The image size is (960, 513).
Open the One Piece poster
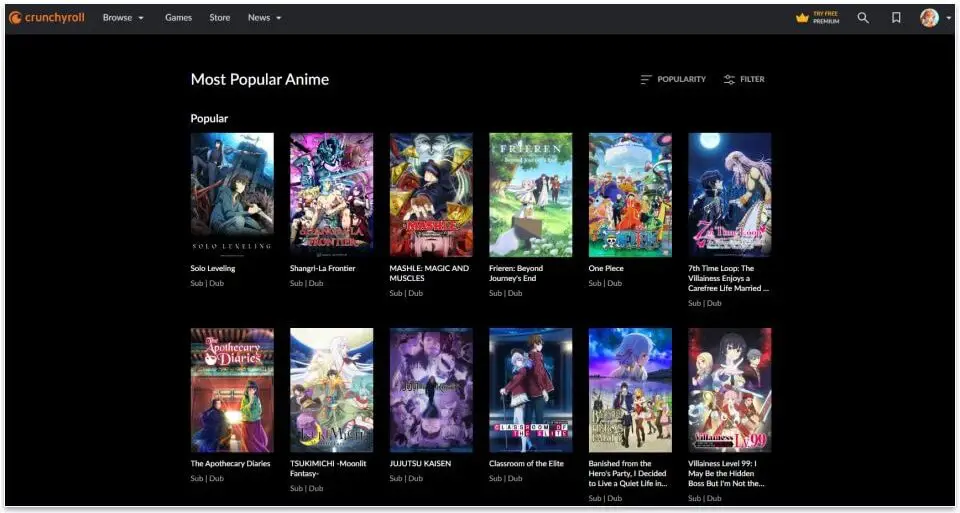point(630,195)
